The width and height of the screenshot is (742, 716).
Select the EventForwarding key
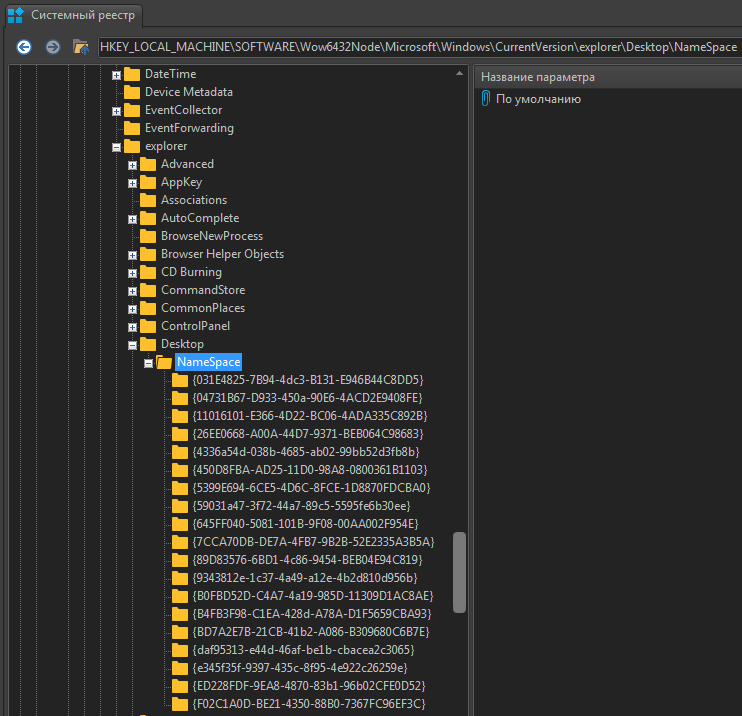tap(189, 128)
